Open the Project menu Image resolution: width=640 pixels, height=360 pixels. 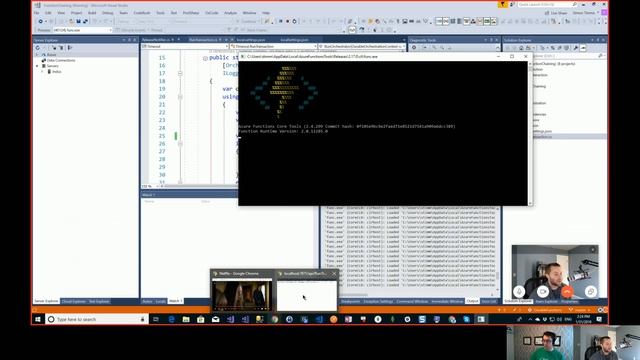pyautogui.click(x=76, y=13)
